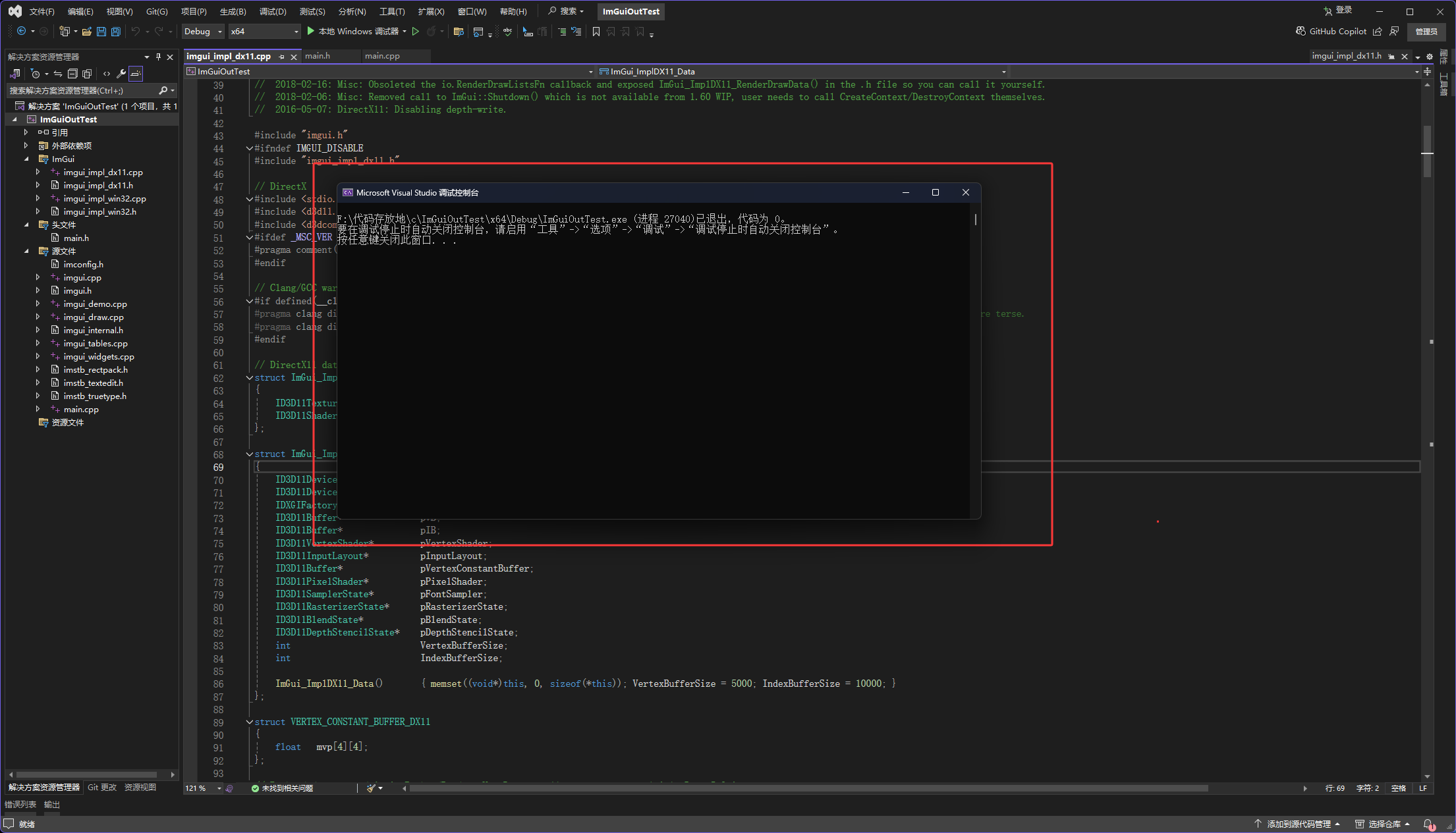Open the 调试(D) menu
The height and width of the screenshot is (833, 1456).
tap(273, 11)
